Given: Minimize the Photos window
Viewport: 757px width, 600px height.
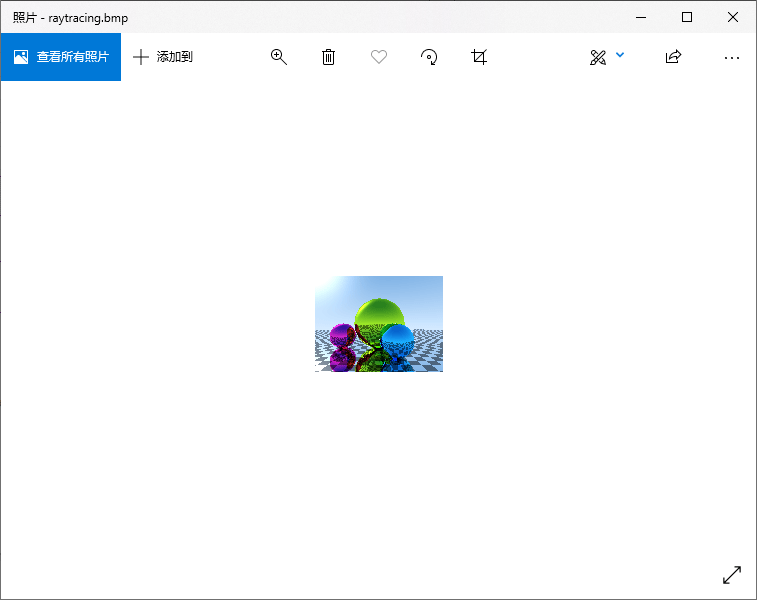Looking at the screenshot, I should click(641, 17).
